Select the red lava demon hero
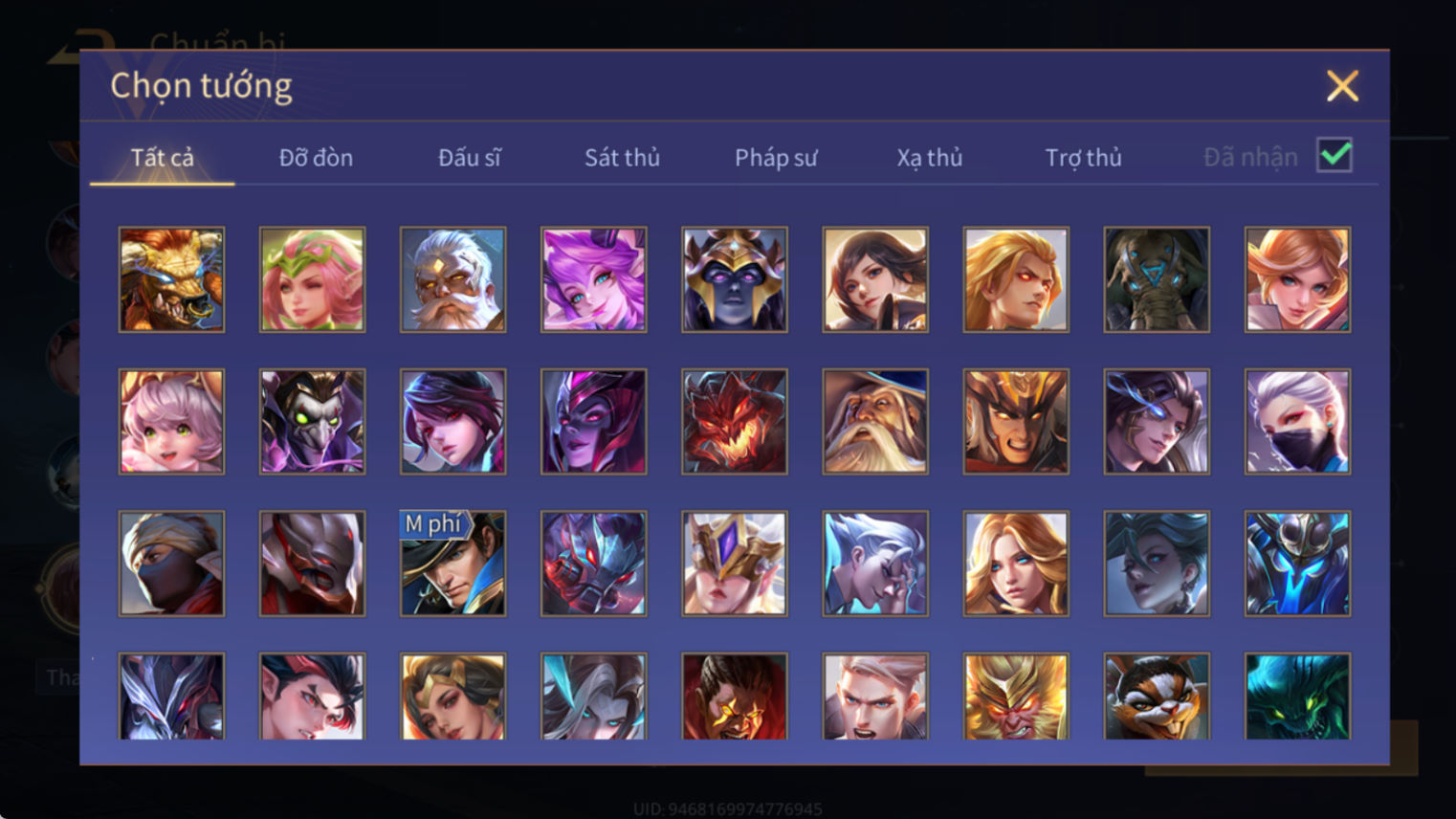The width and height of the screenshot is (1456, 819). click(x=735, y=422)
